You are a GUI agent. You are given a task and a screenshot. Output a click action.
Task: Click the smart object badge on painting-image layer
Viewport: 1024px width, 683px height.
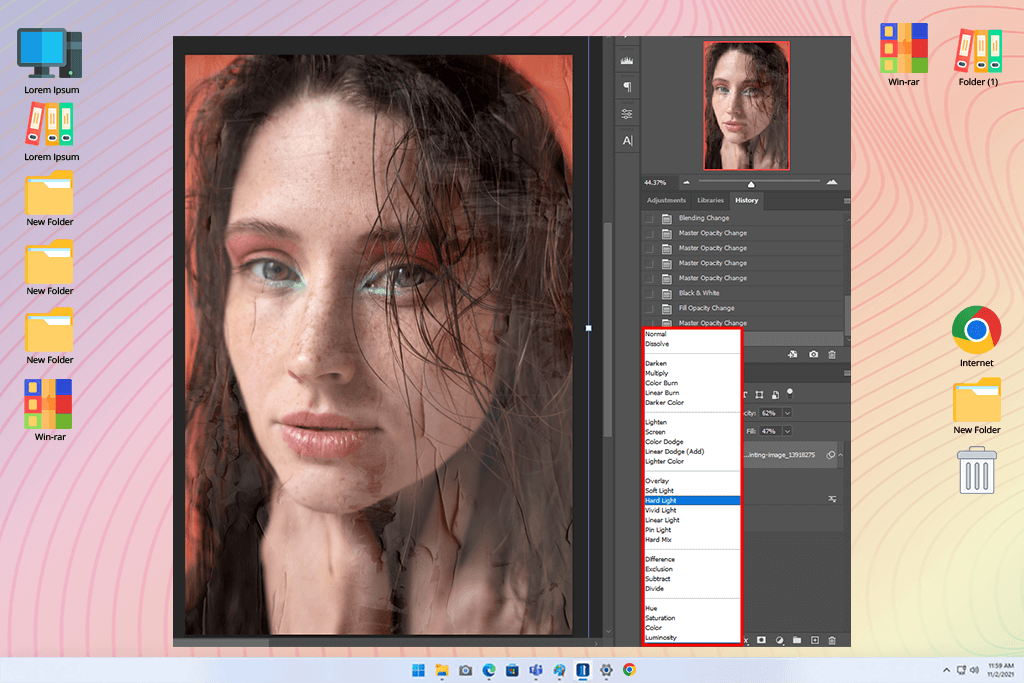click(x=831, y=455)
